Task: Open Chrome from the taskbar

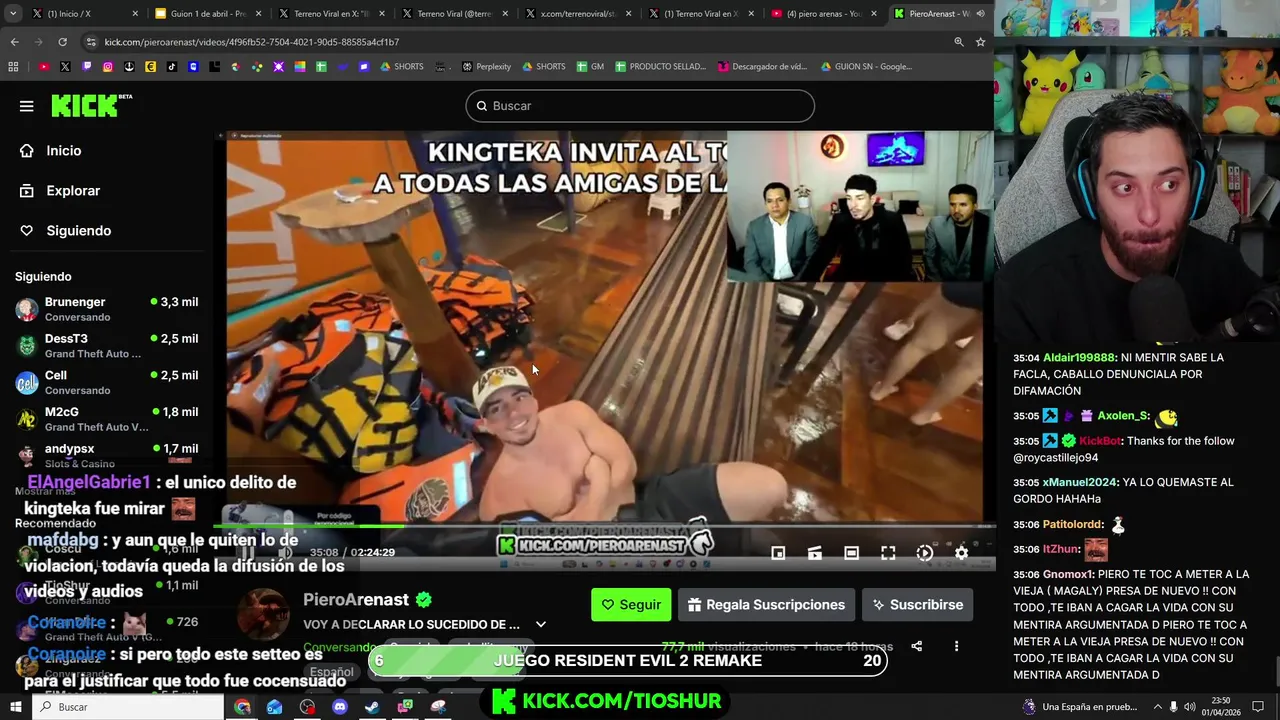Action: tap(242, 707)
